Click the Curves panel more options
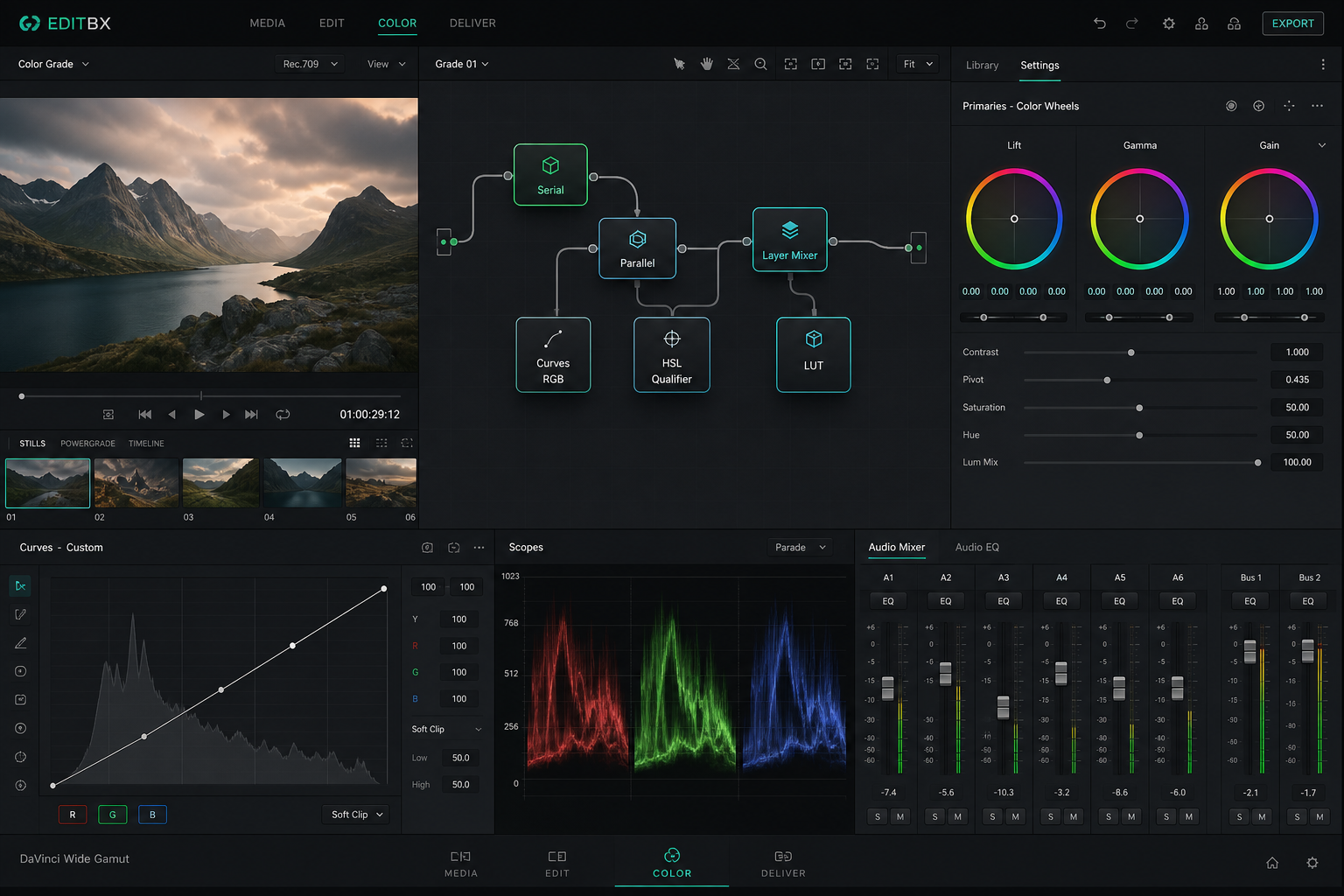 point(479,548)
